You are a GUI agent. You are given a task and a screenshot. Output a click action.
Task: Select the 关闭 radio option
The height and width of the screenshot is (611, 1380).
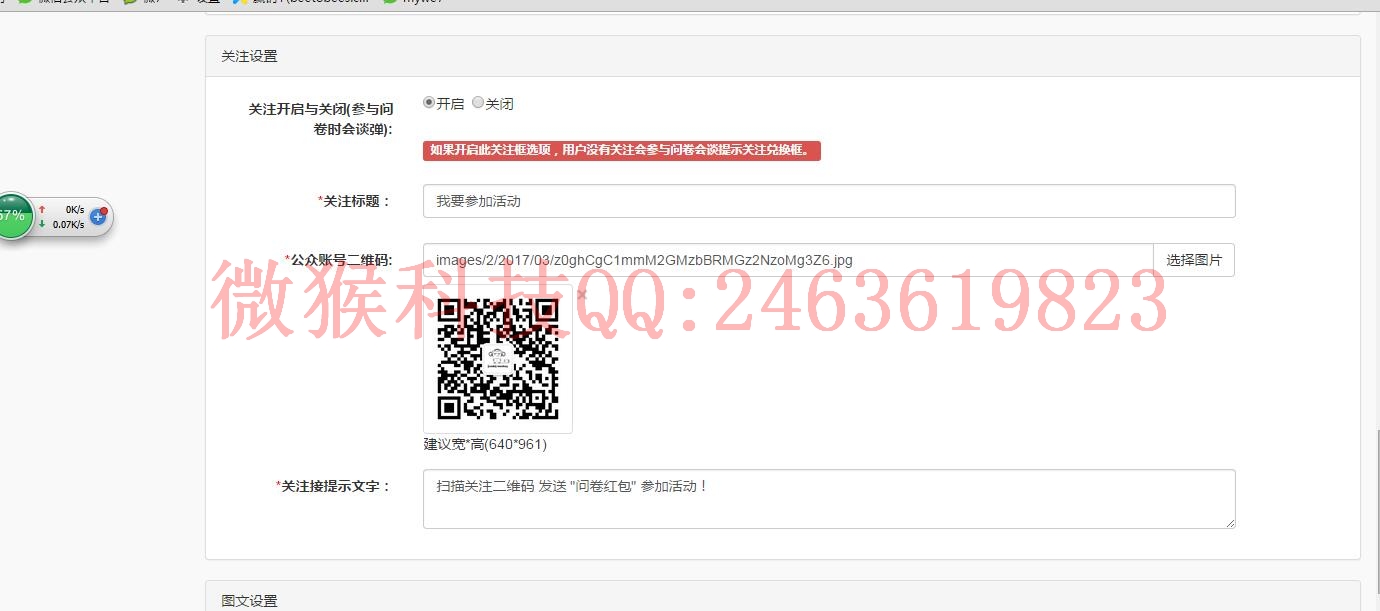pos(478,102)
